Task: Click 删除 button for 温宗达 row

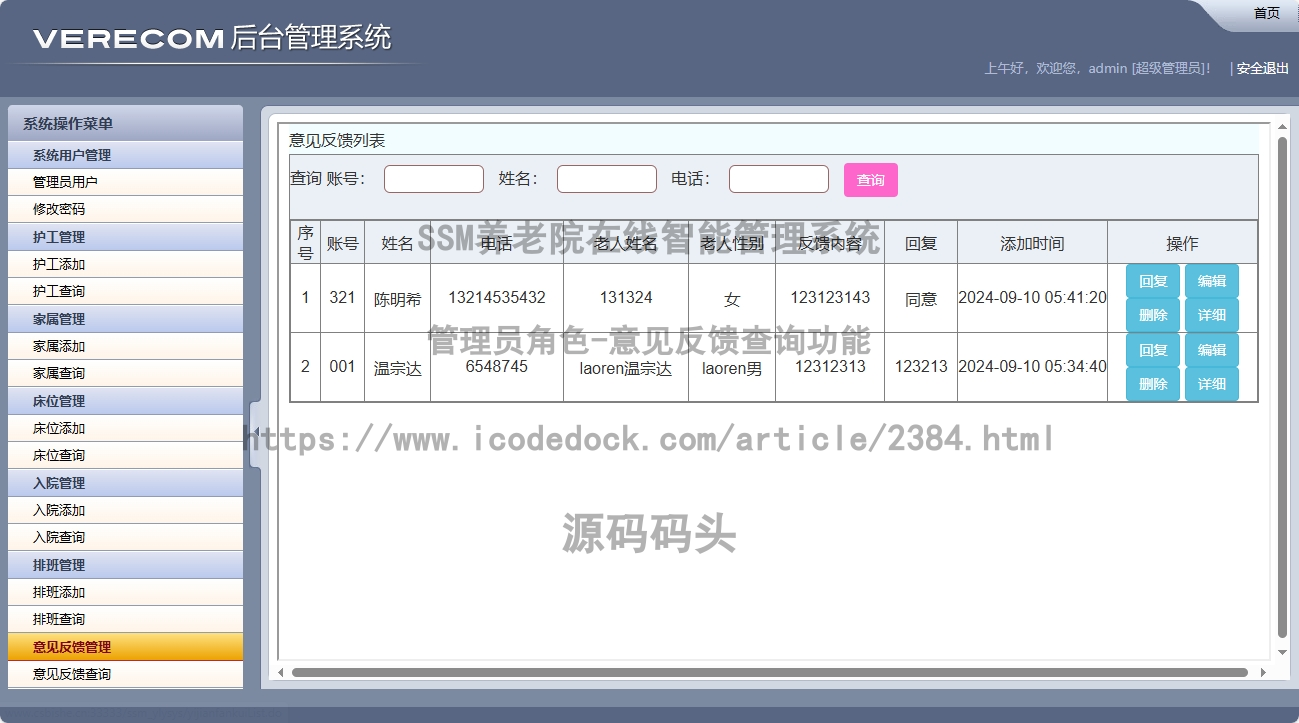Action: [x=1153, y=384]
